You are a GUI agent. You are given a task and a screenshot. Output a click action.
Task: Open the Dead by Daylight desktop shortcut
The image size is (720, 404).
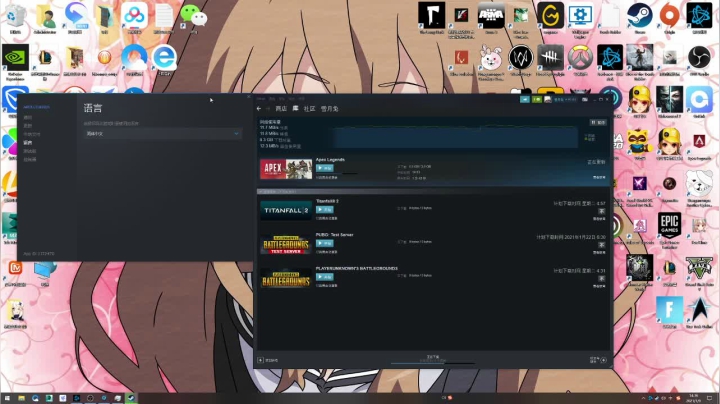551,60
